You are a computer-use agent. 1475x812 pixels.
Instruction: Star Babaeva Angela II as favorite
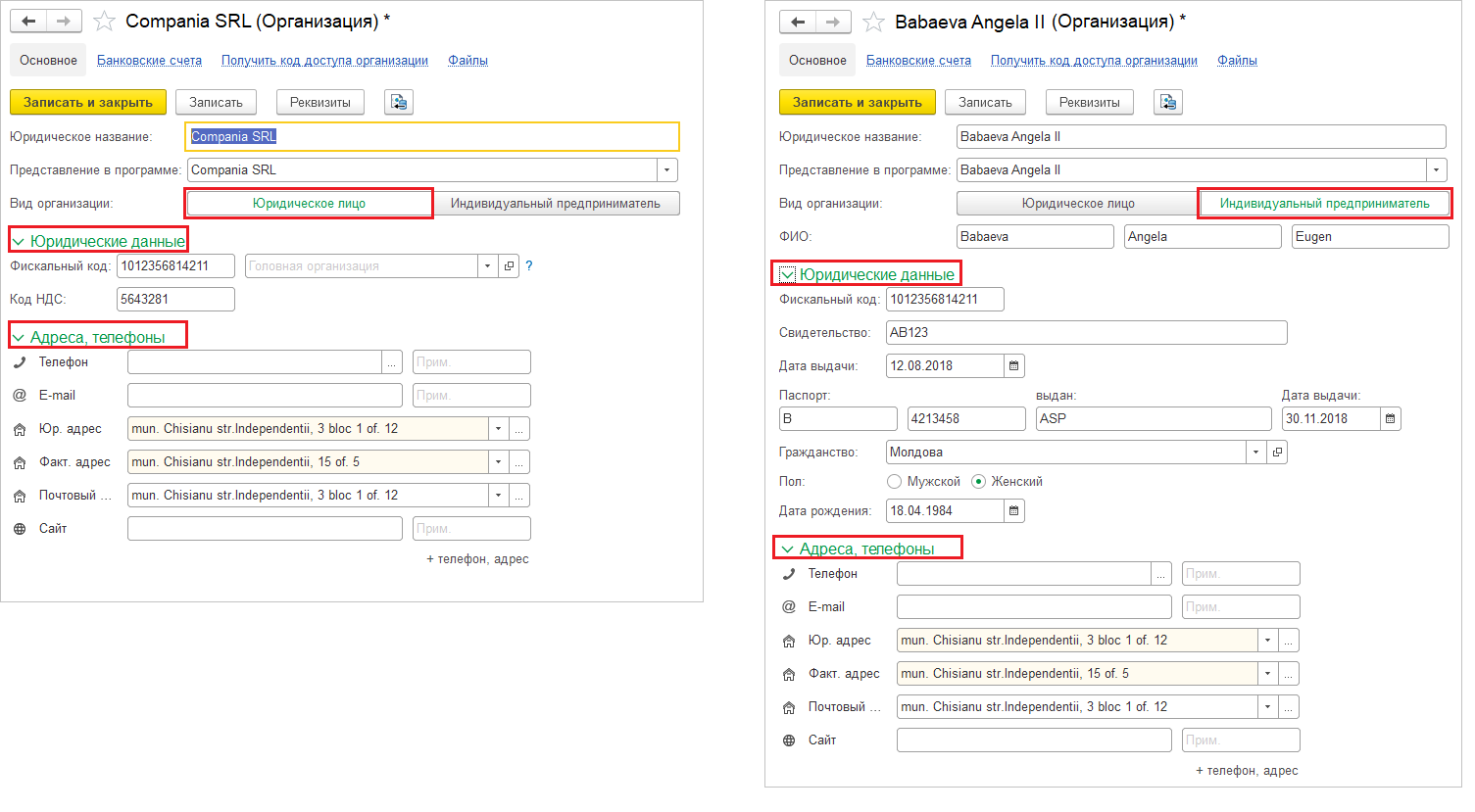873,22
